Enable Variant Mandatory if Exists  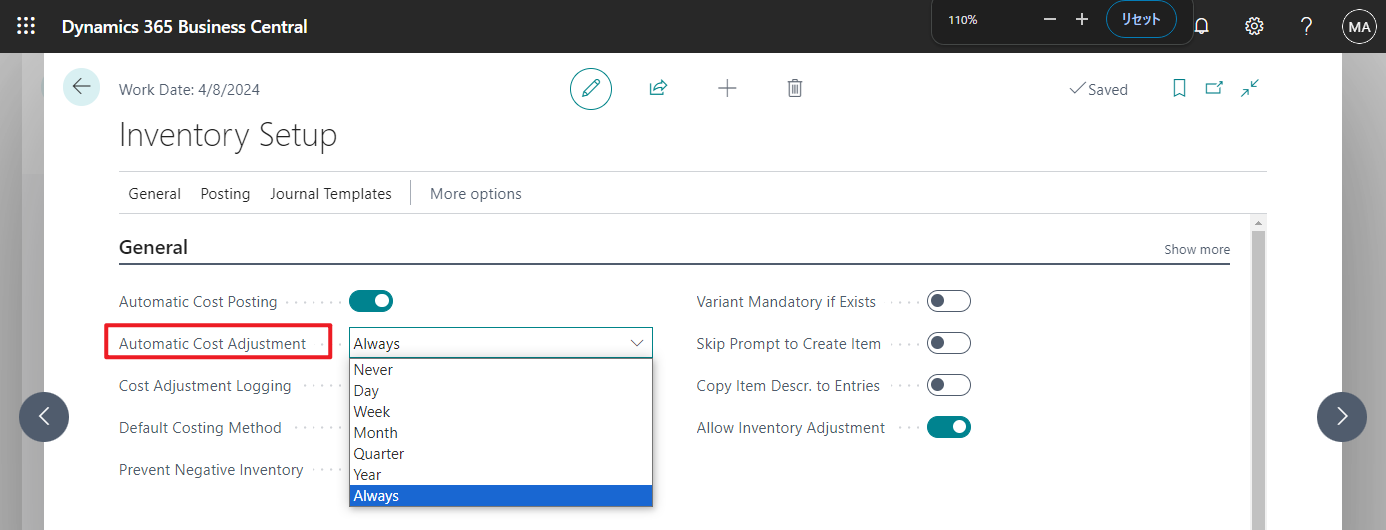[948, 301]
